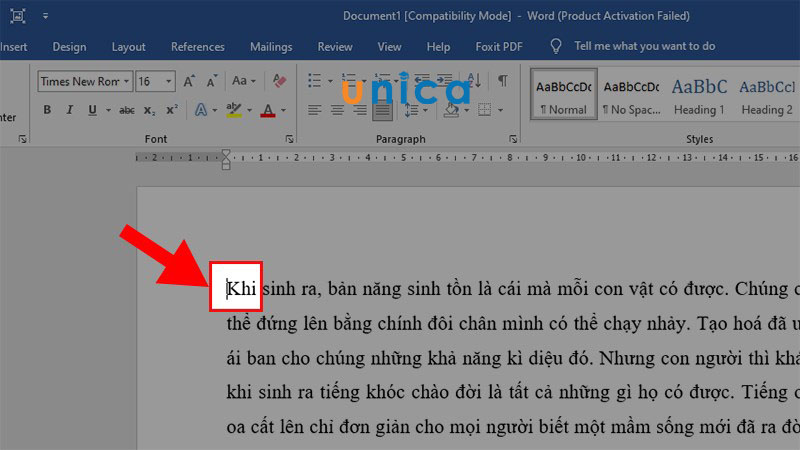
Task: Click Line and Paragraph Spacing icon
Action: (411, 110)
